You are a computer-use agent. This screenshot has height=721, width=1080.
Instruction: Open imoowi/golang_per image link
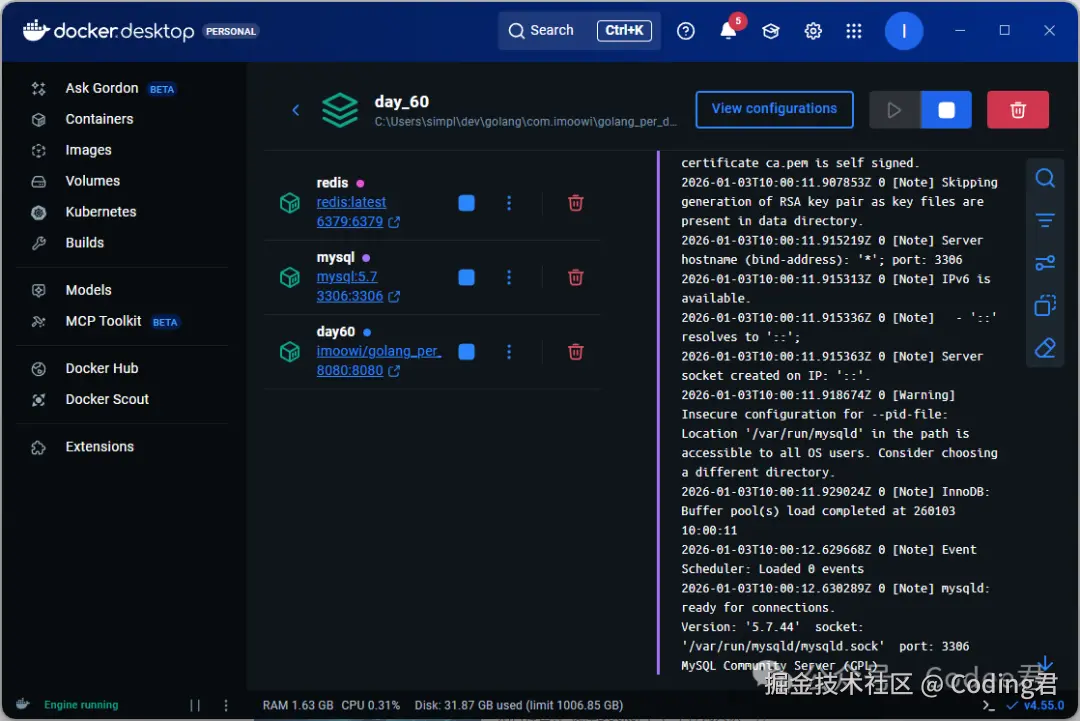(x=378, y=351)
